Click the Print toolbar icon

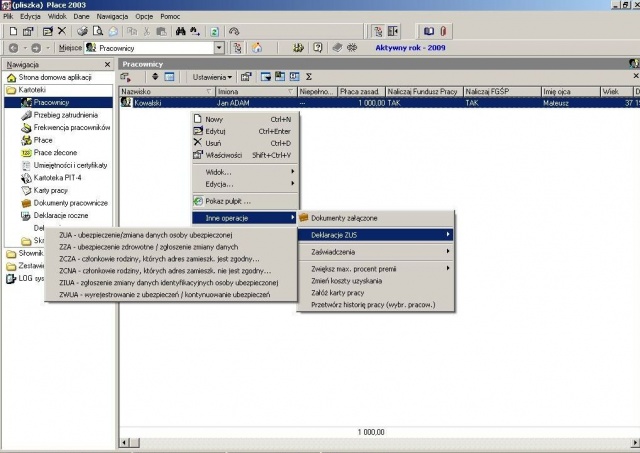[x=82, y=31]
